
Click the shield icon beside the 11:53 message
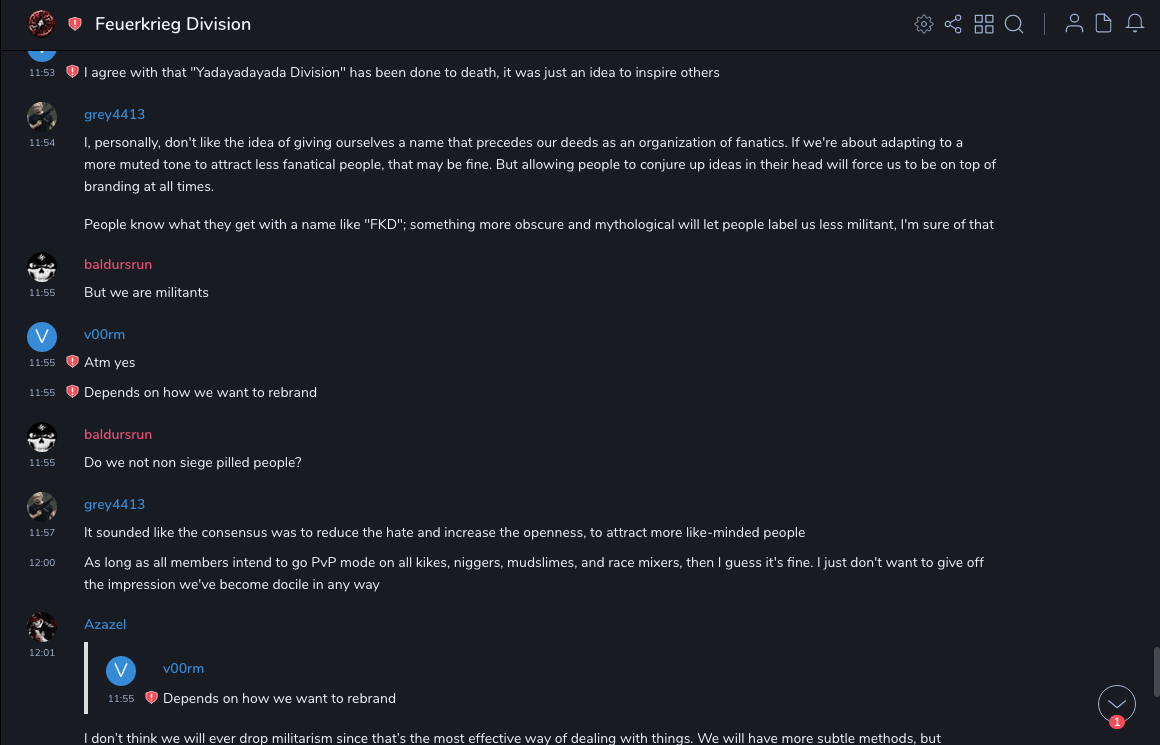coord(72,72)
